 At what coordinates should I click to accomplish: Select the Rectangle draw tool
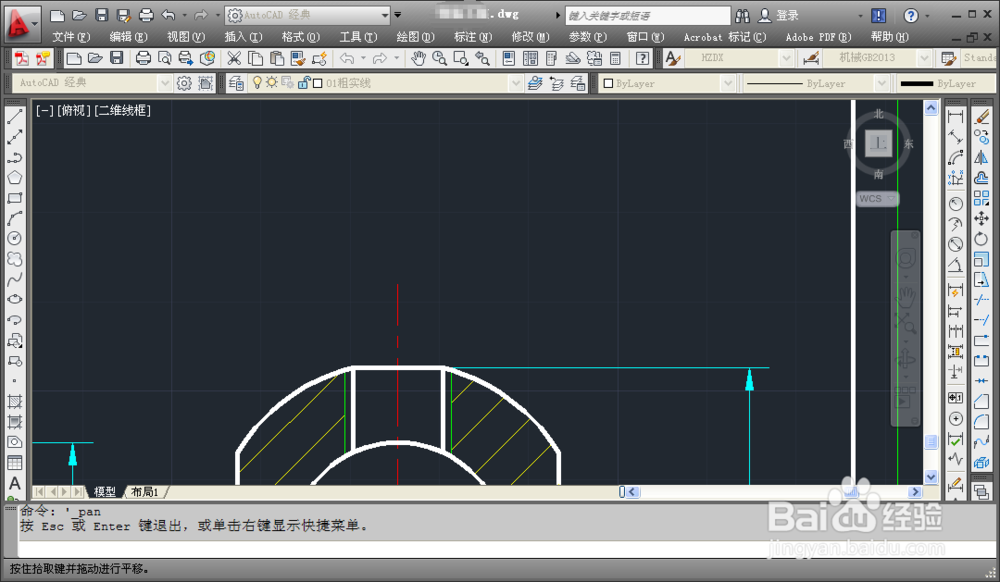click(15, 198)
